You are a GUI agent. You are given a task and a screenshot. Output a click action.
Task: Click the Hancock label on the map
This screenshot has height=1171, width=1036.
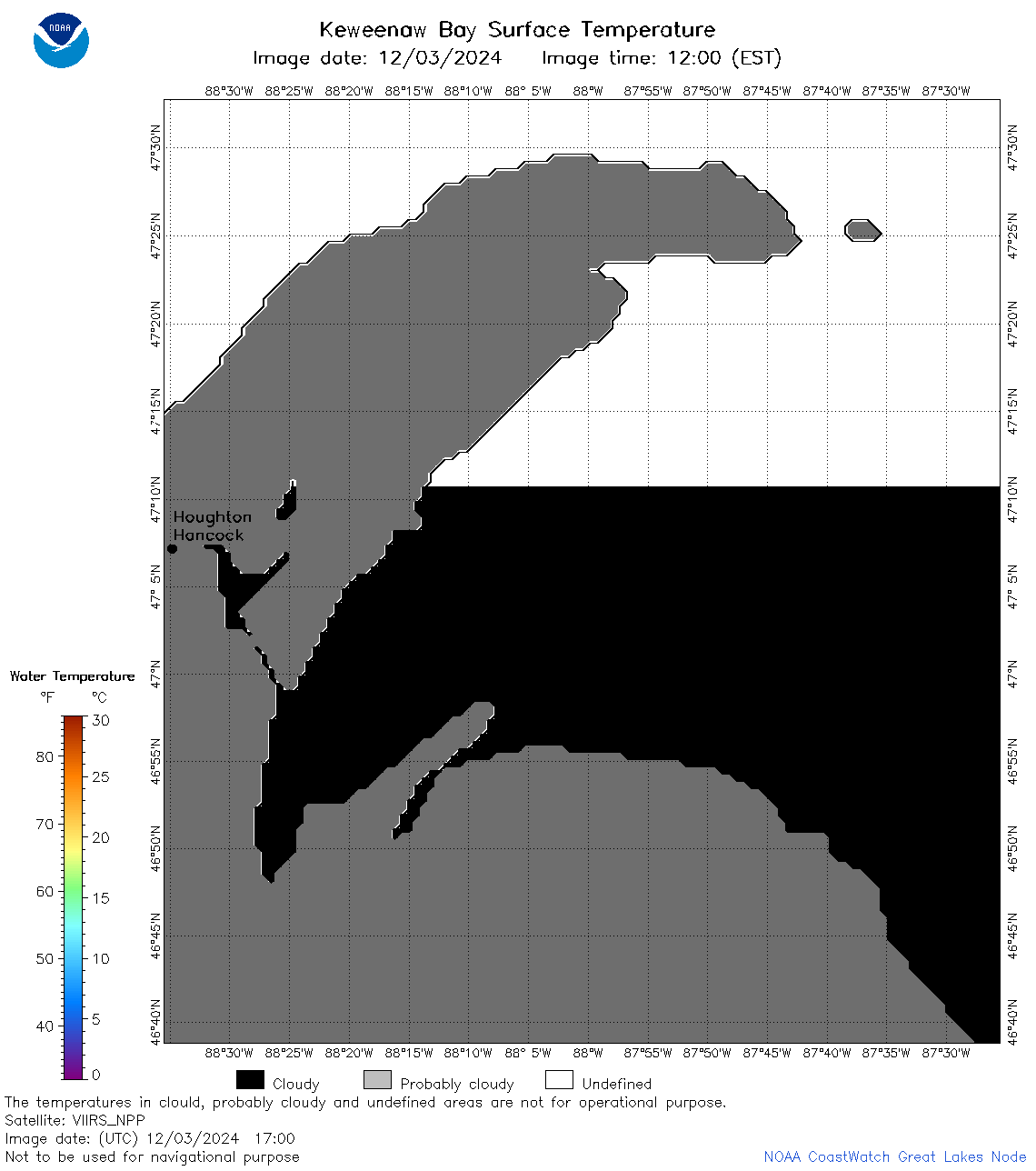tap(209, 535)
